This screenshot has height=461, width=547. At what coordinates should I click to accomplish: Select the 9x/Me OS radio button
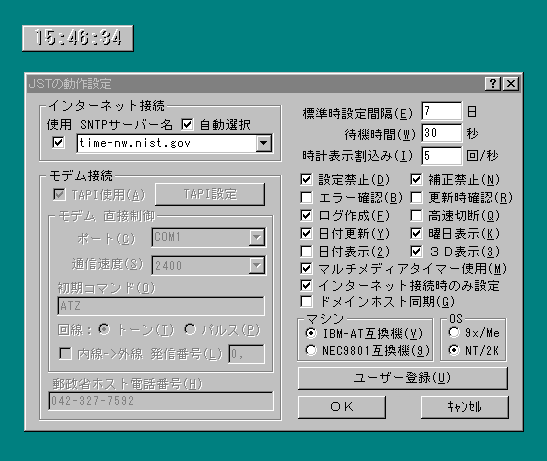click(x=454, y=332)
